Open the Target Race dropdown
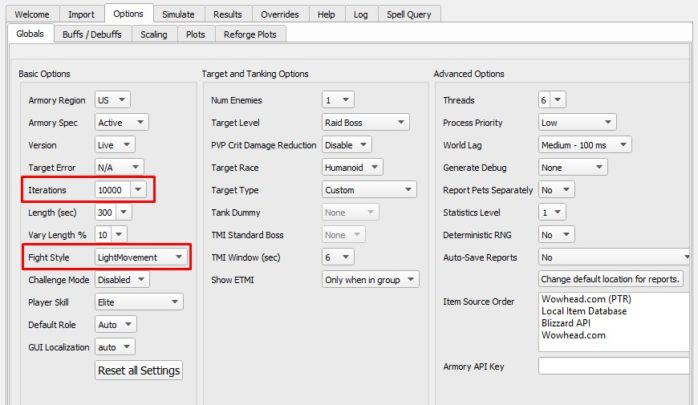The image size is (698, 405). click(350, 167)
